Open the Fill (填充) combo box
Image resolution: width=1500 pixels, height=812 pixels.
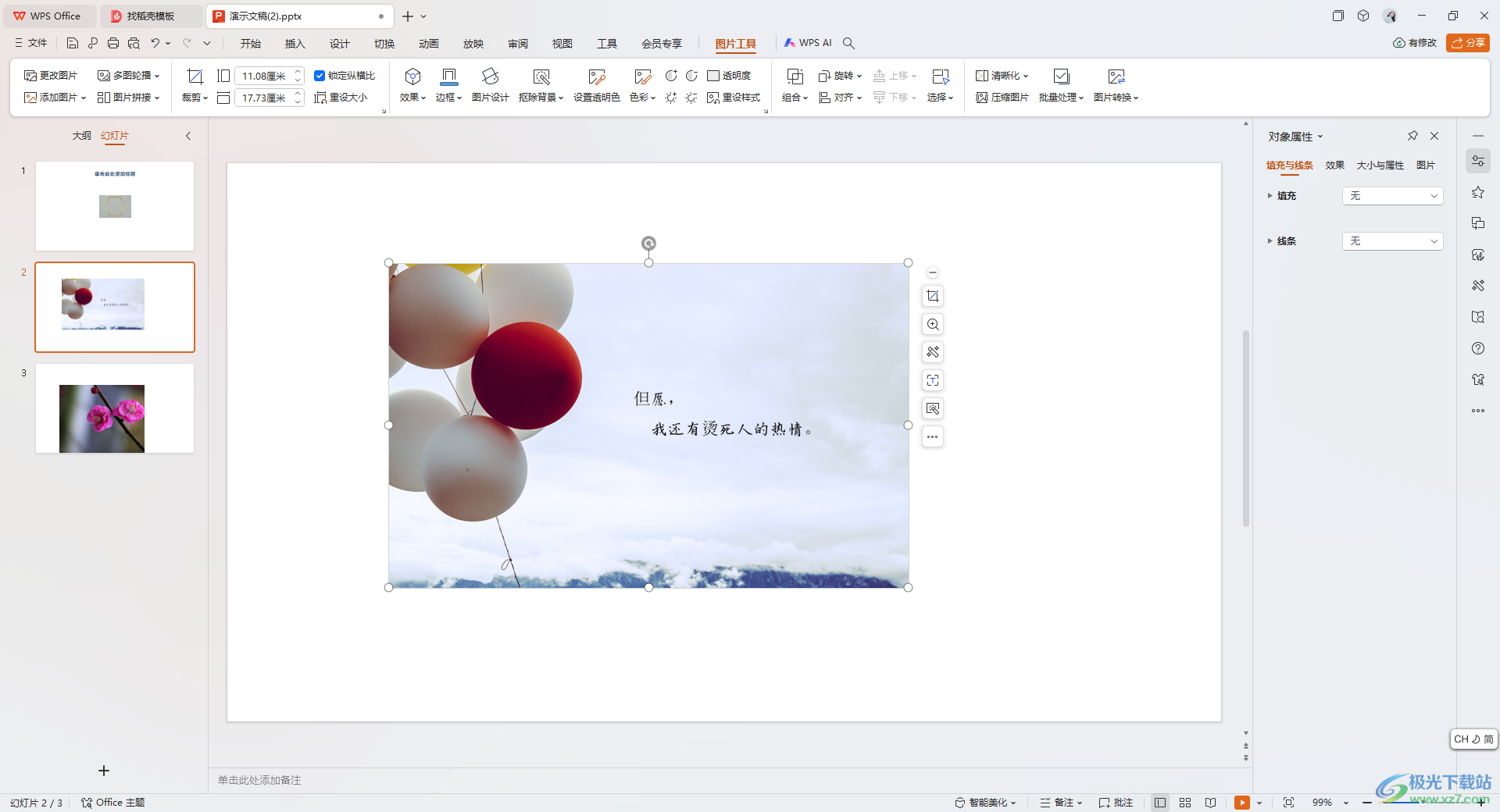1393,196
